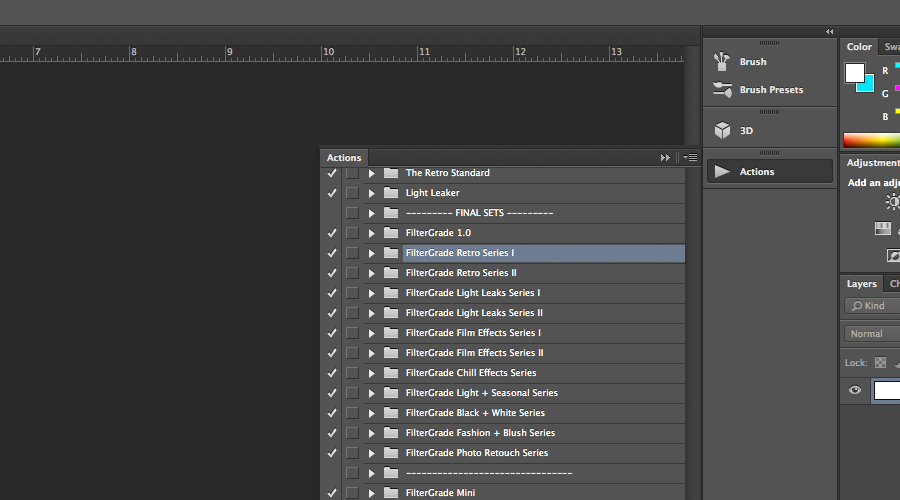Click the 3D panel label
The width and height of the screenshot is (900, 500).
point(746,130)
